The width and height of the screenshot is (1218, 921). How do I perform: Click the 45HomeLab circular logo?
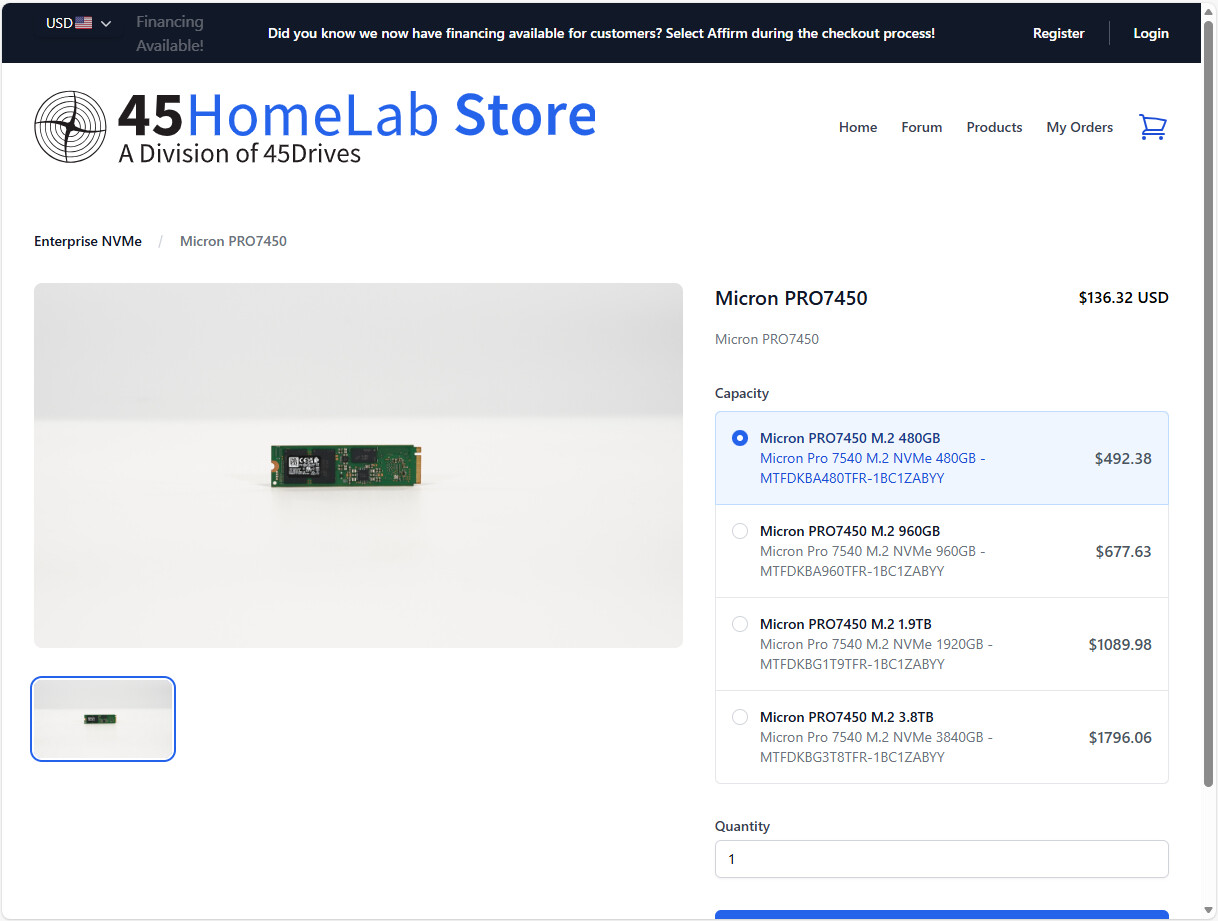(70, 127)
